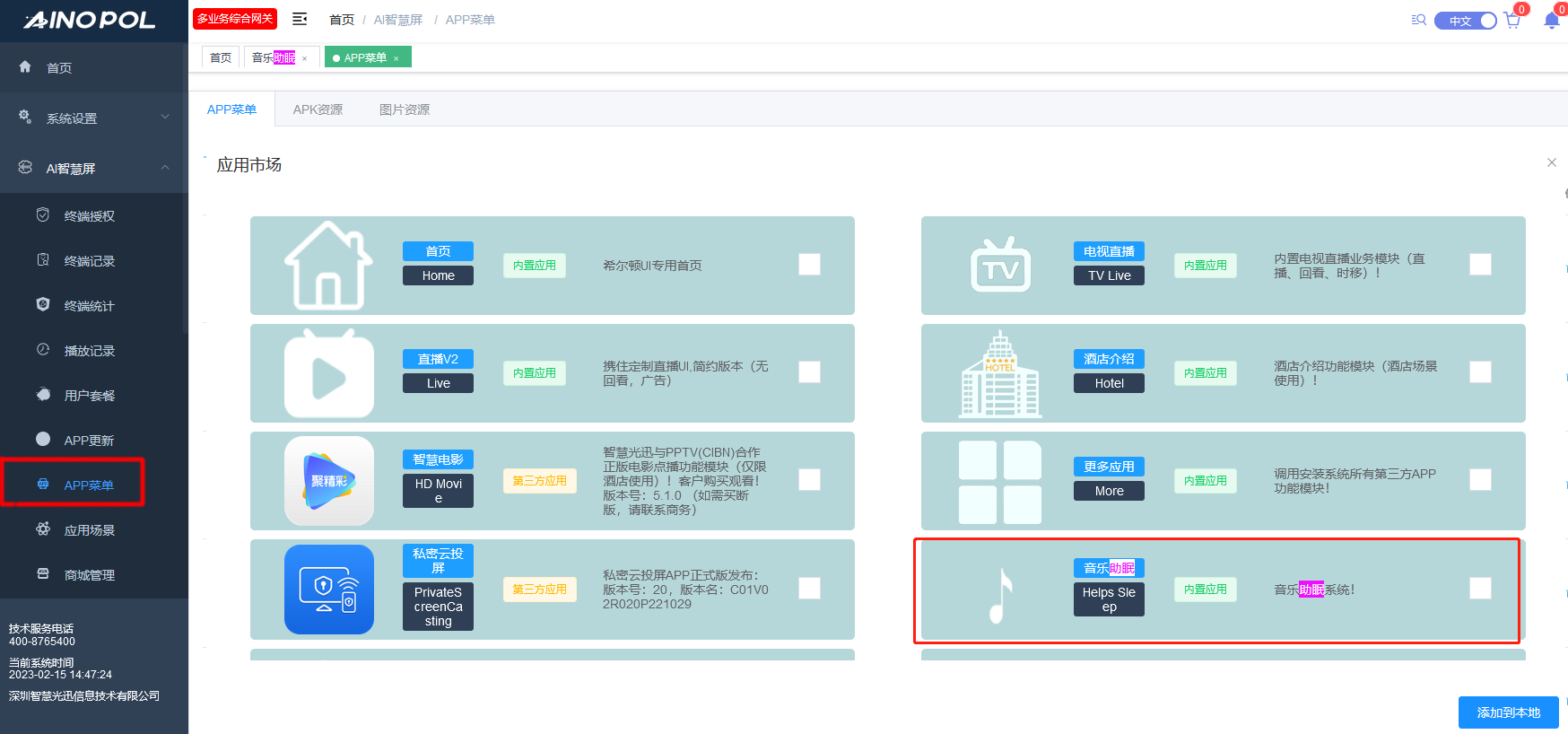Open 终端授权 in the sidebar

(89, 216)
